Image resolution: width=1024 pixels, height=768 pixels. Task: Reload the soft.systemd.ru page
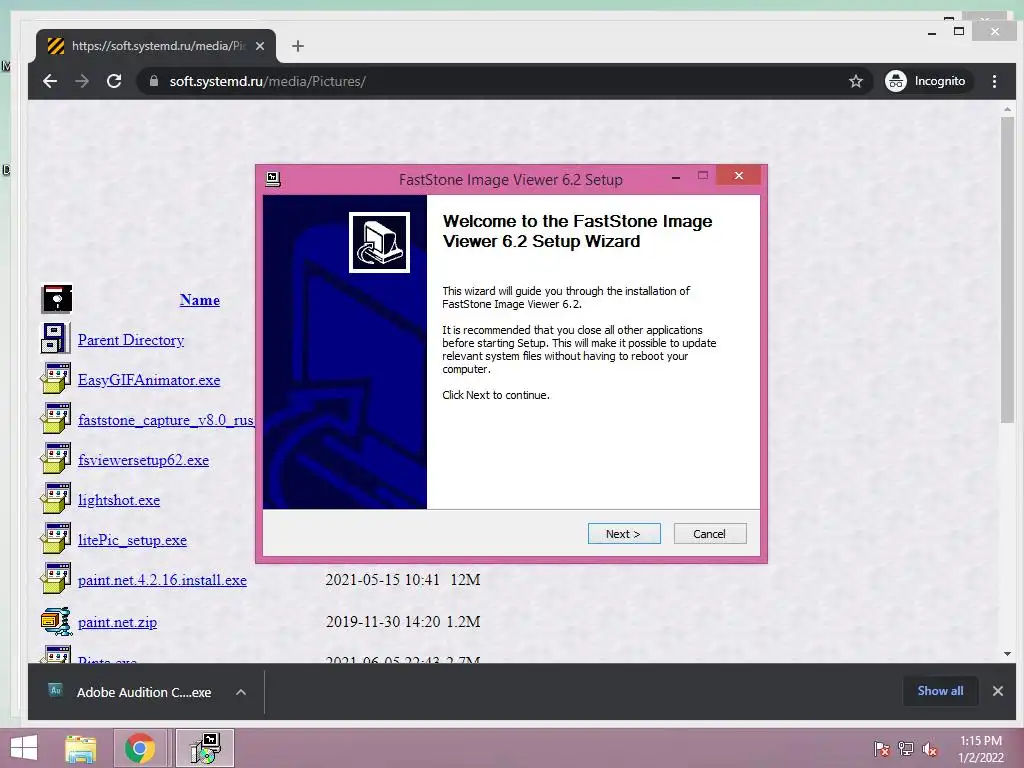[114, 81]
